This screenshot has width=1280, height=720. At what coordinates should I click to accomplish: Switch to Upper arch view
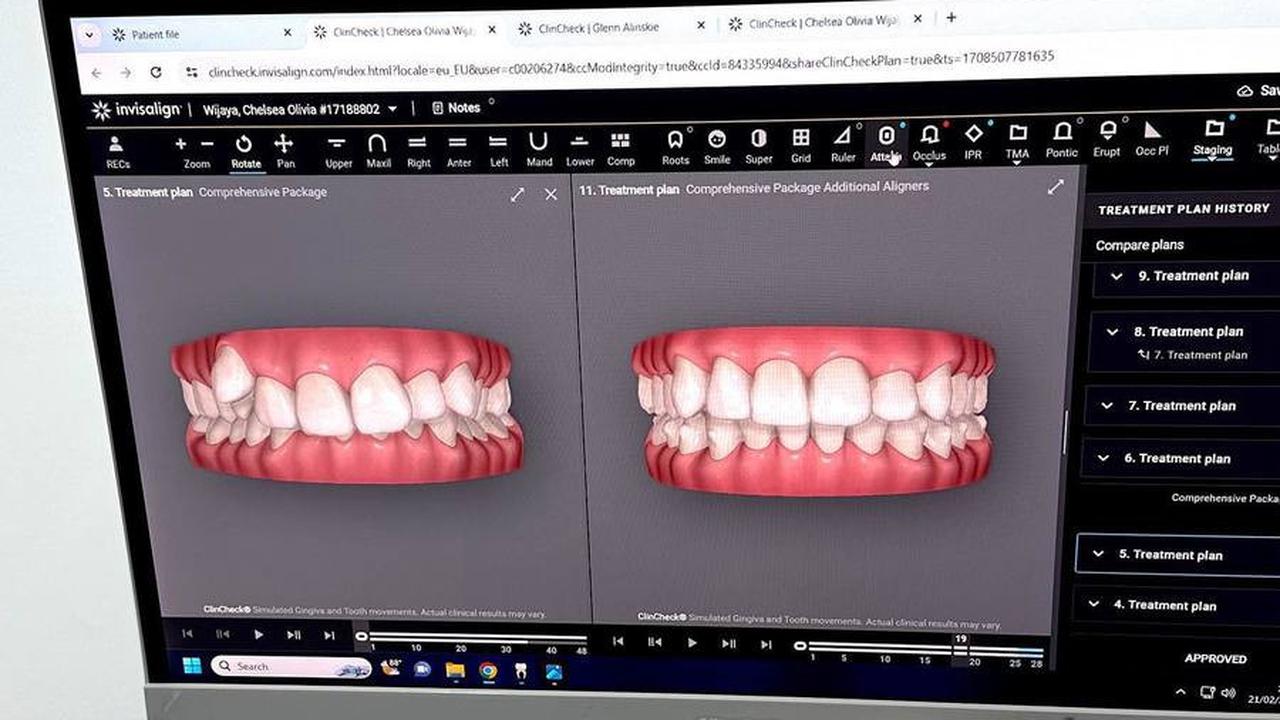coord(338,151)
